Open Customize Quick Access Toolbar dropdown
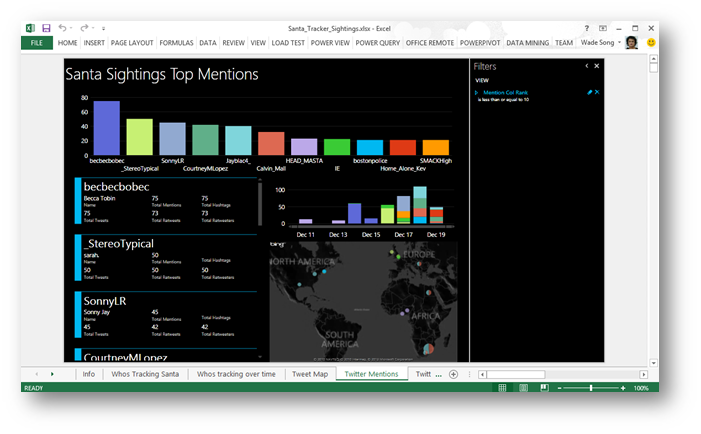This screenshot has height=434, width=701. click(x=103, y=28)
